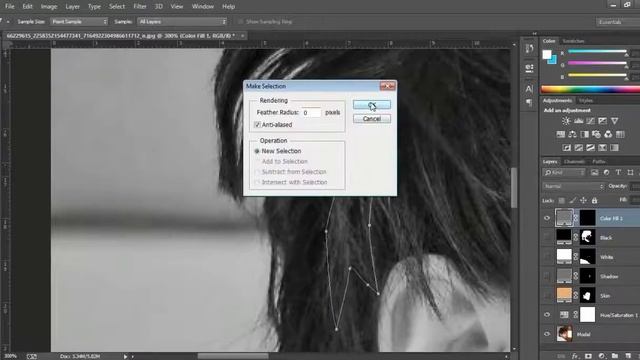Open the Filter menu
The image size is (640, 360).
(140, 7)
